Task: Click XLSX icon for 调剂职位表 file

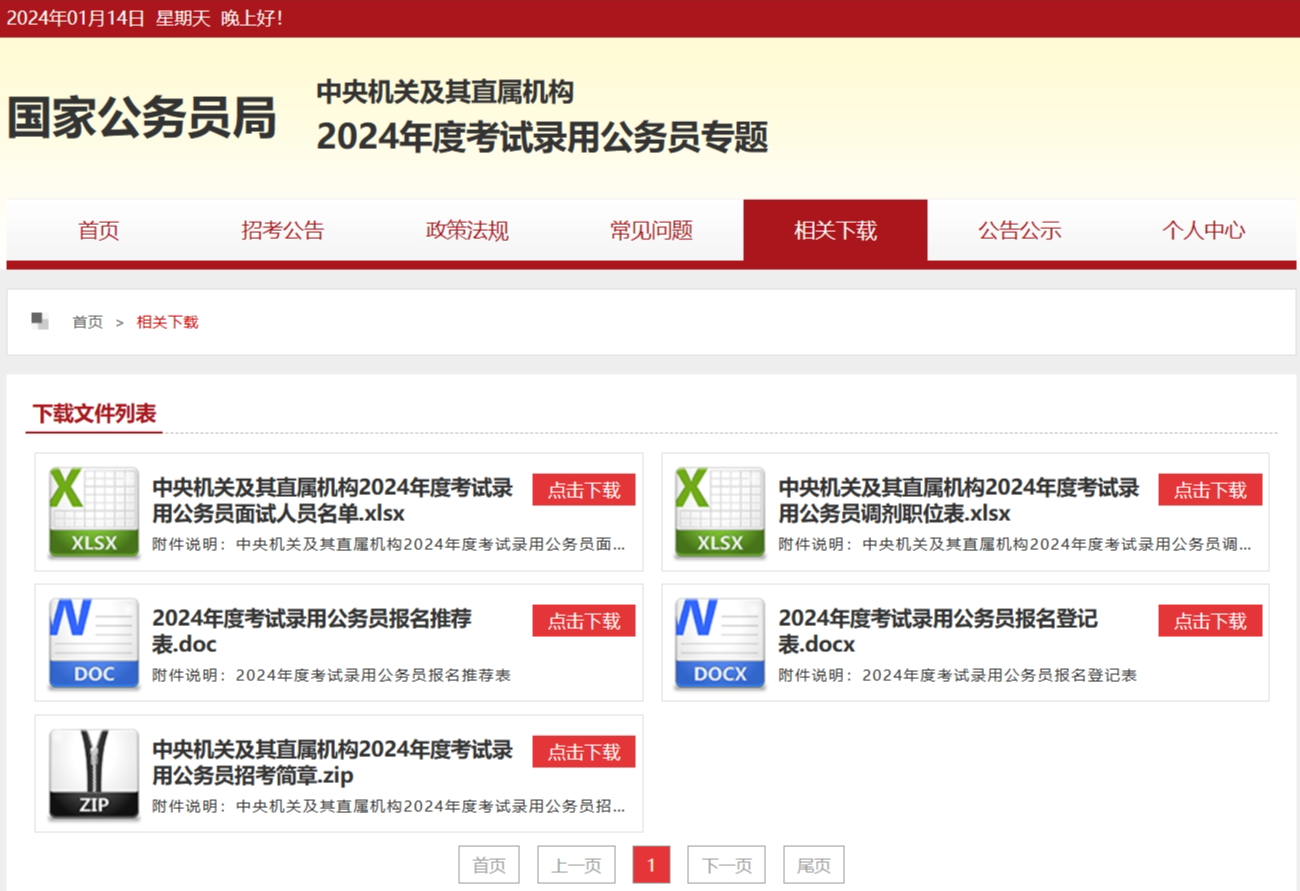Action: tap(720, 512)
